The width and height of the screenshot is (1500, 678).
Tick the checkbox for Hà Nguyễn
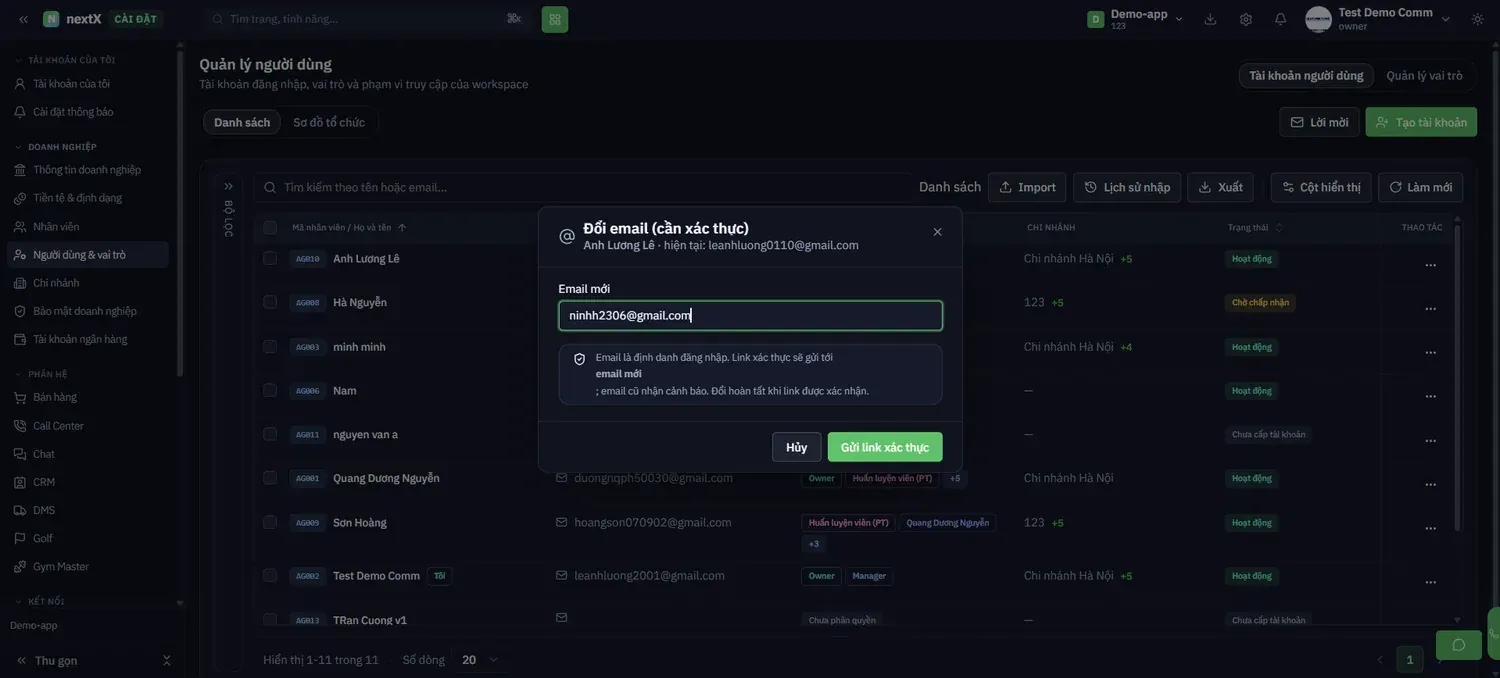pyautogui.click(x=270, y=302)
